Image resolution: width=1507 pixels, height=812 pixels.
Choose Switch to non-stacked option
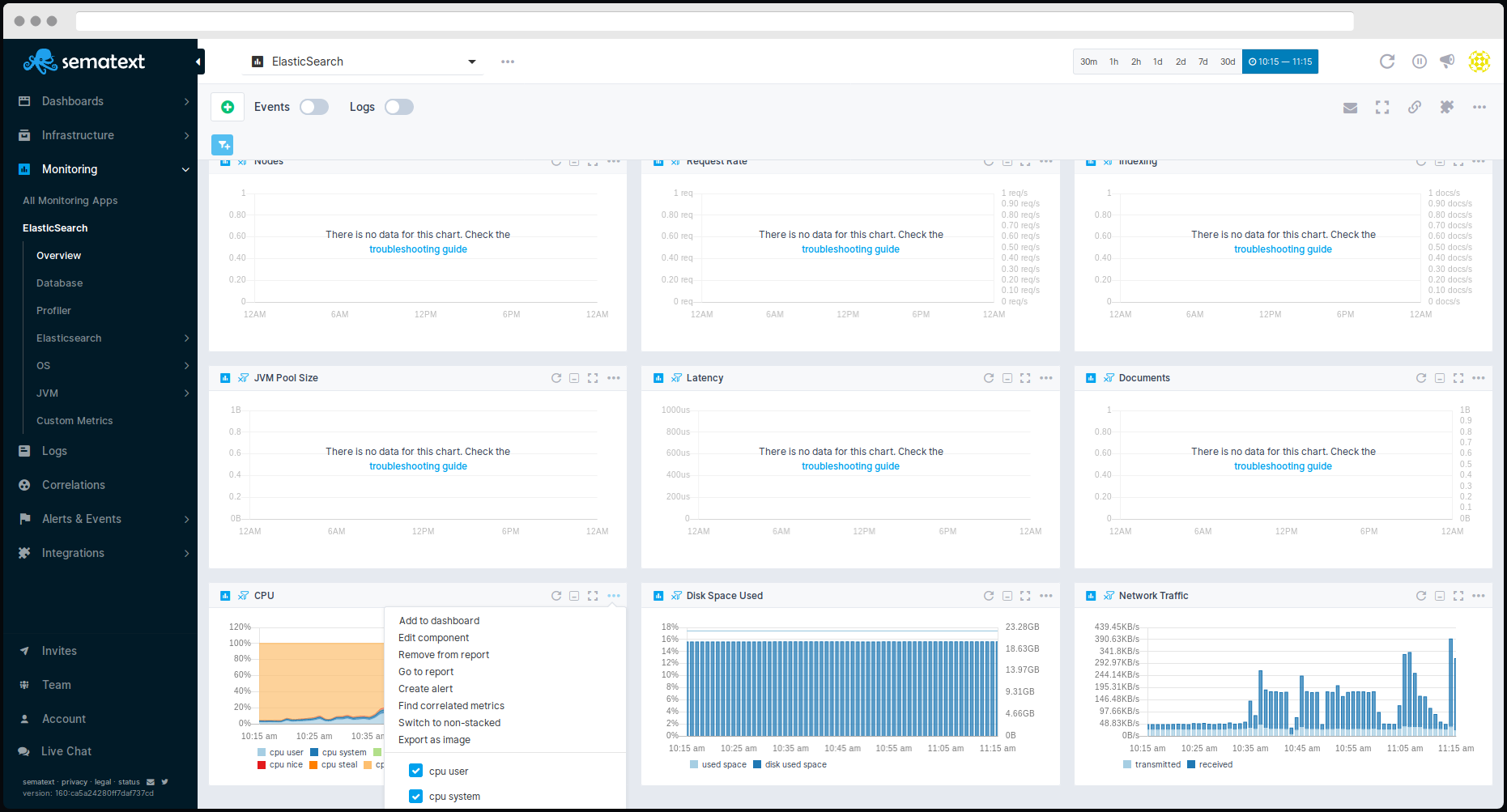tap(449, 723)
